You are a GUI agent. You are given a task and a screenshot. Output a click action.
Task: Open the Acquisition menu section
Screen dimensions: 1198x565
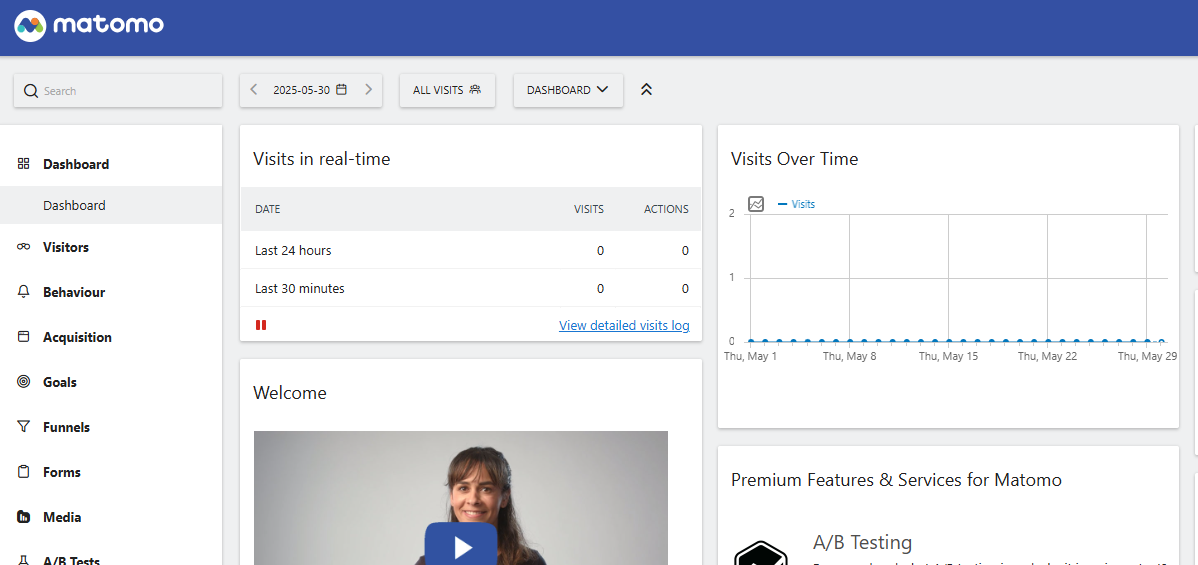coord(77,337)
